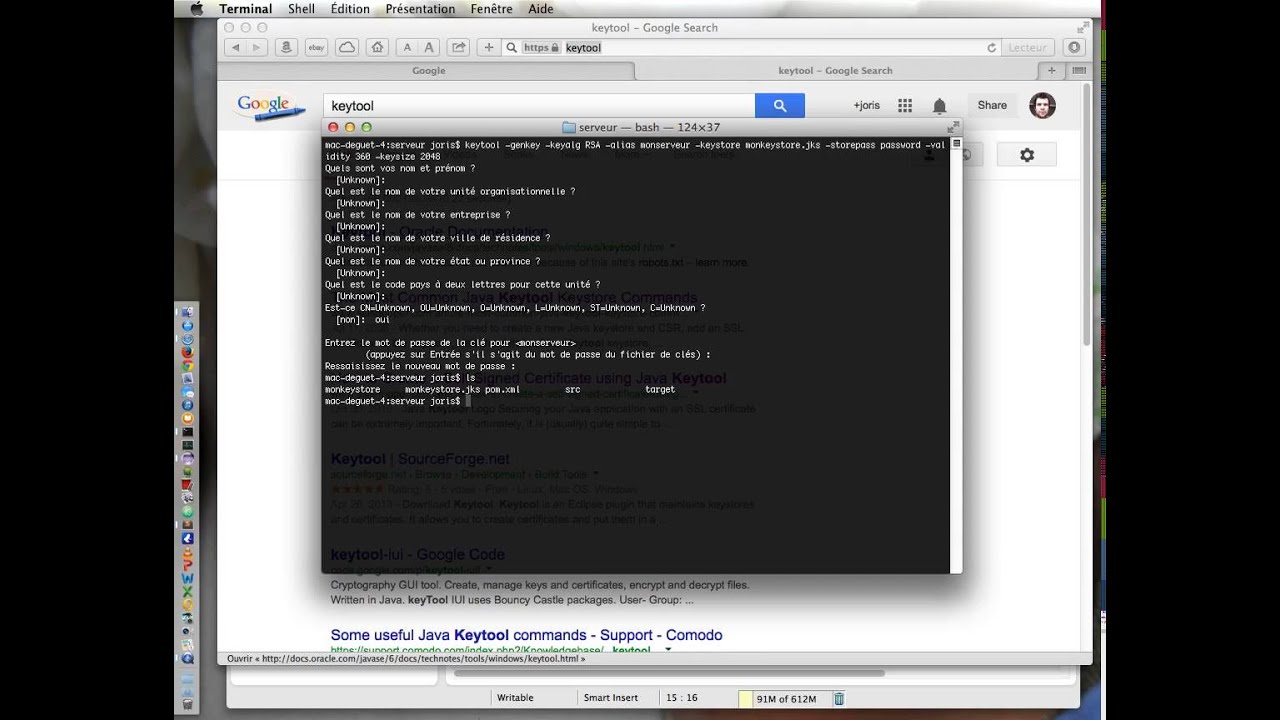
Task: Open Firefox from the Dock
Action: coord(187,352)
